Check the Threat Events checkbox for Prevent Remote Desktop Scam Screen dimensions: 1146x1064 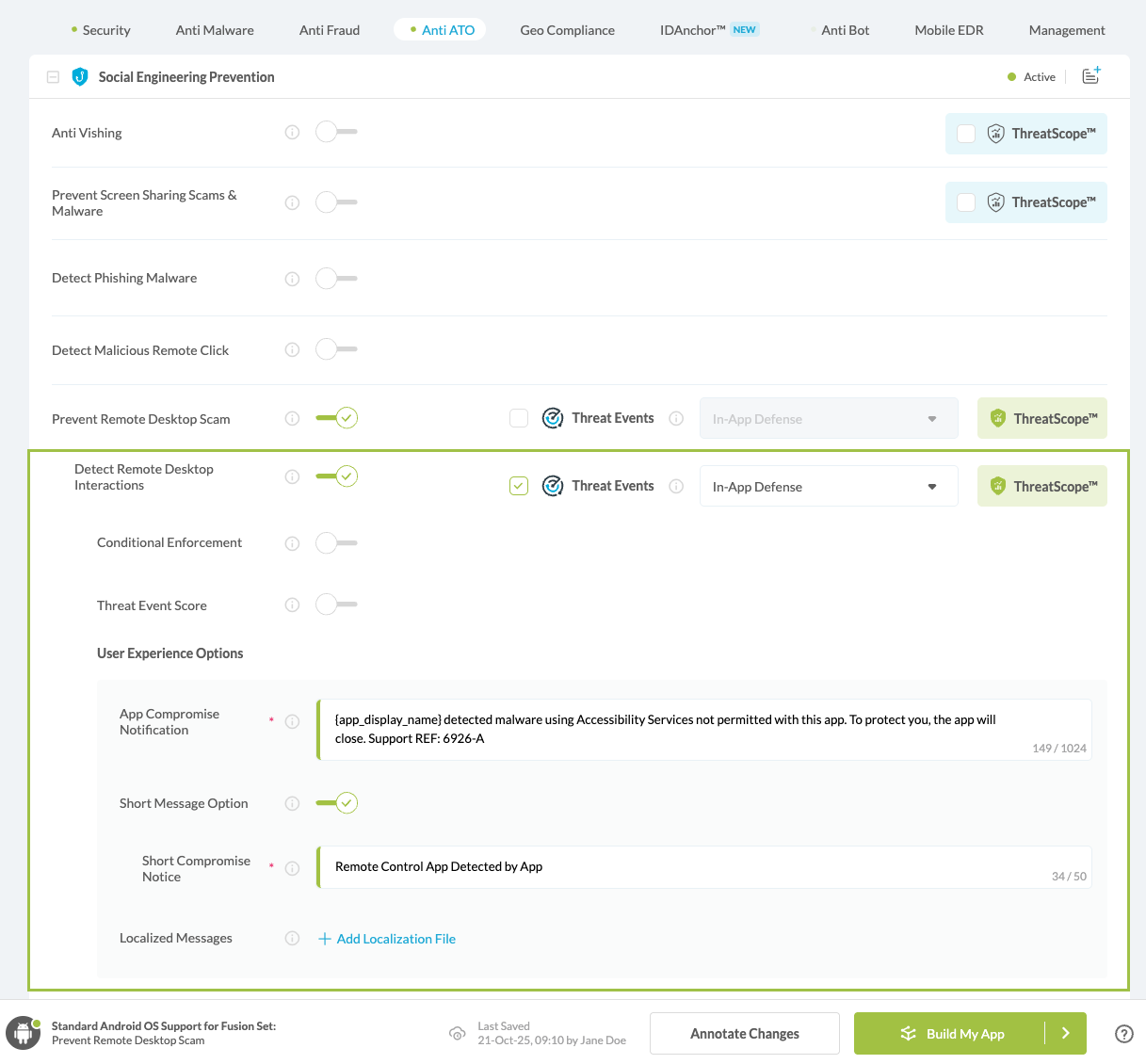click(519, 417)
